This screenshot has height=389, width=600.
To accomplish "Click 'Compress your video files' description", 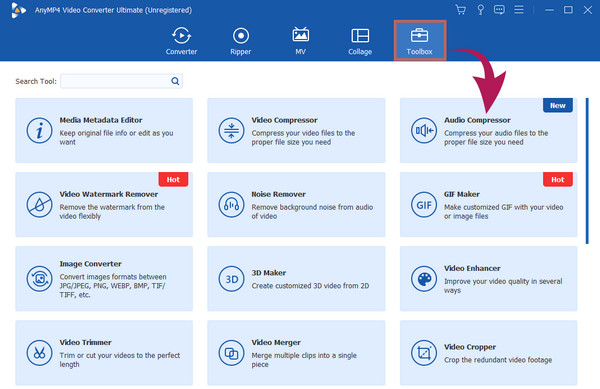I will tap(303, 137).
